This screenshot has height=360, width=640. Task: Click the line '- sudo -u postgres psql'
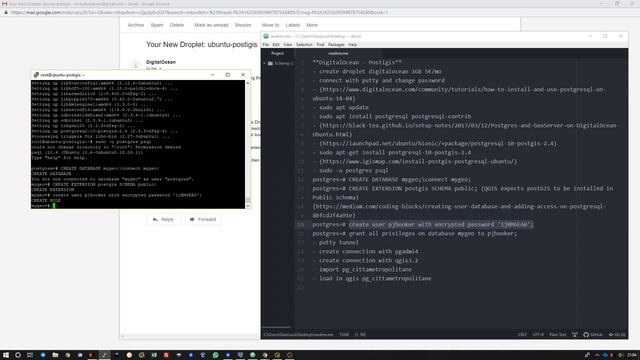point(350,170)
